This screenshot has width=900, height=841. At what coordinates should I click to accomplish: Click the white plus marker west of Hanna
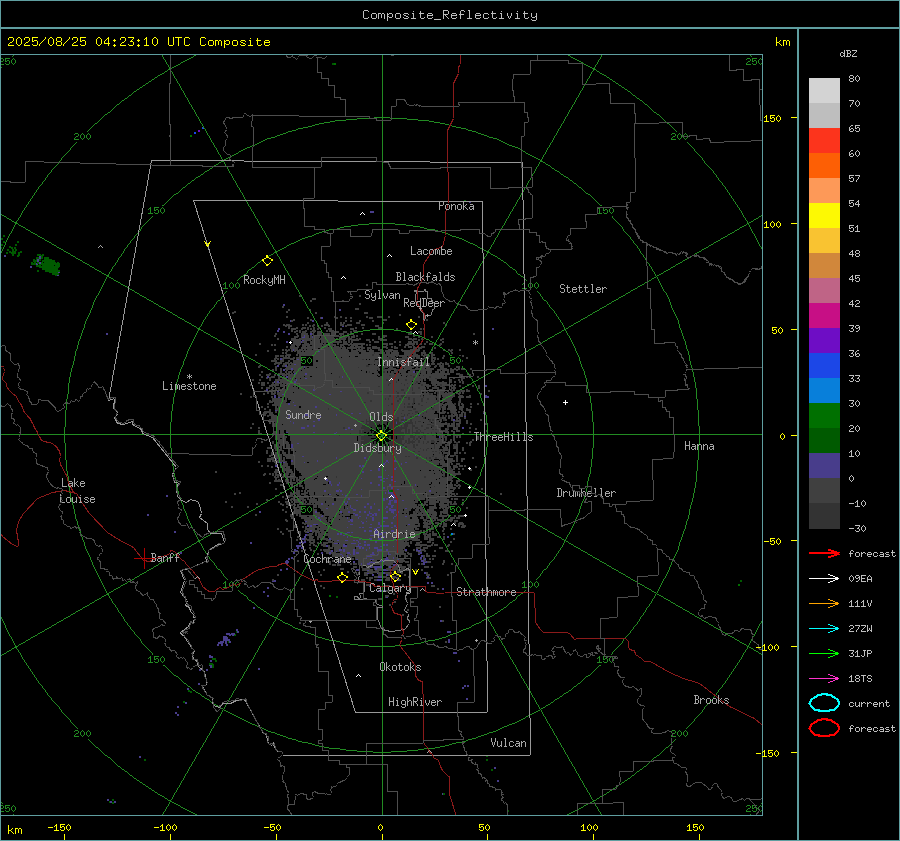(x=565, y=402)
